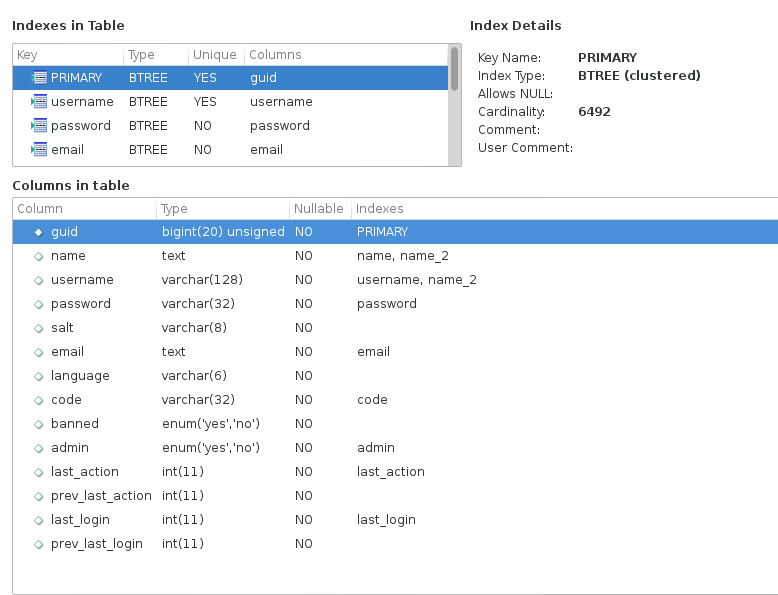Click the BTREE type cell for email index
This screenshot has height=595, width=778.
[x=148, y=149]
